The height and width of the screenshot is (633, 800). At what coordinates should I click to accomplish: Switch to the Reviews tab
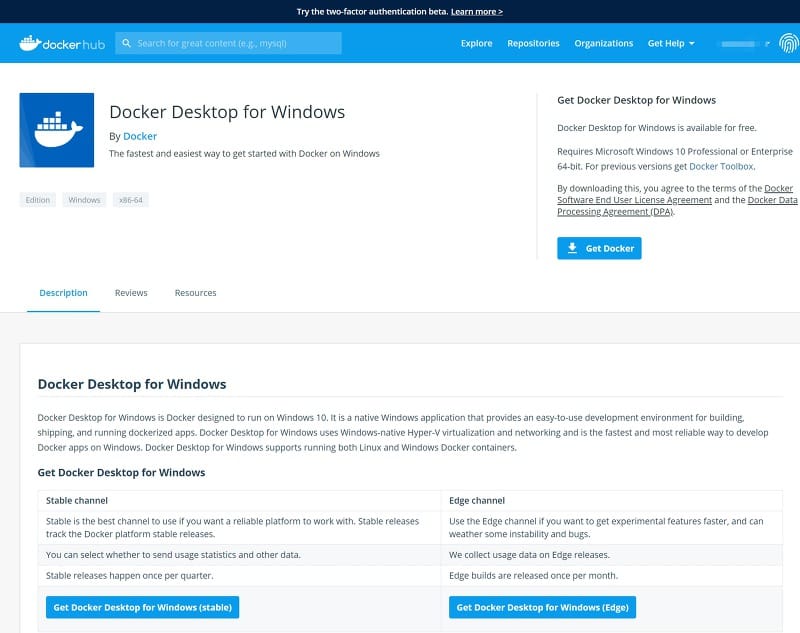131,293
